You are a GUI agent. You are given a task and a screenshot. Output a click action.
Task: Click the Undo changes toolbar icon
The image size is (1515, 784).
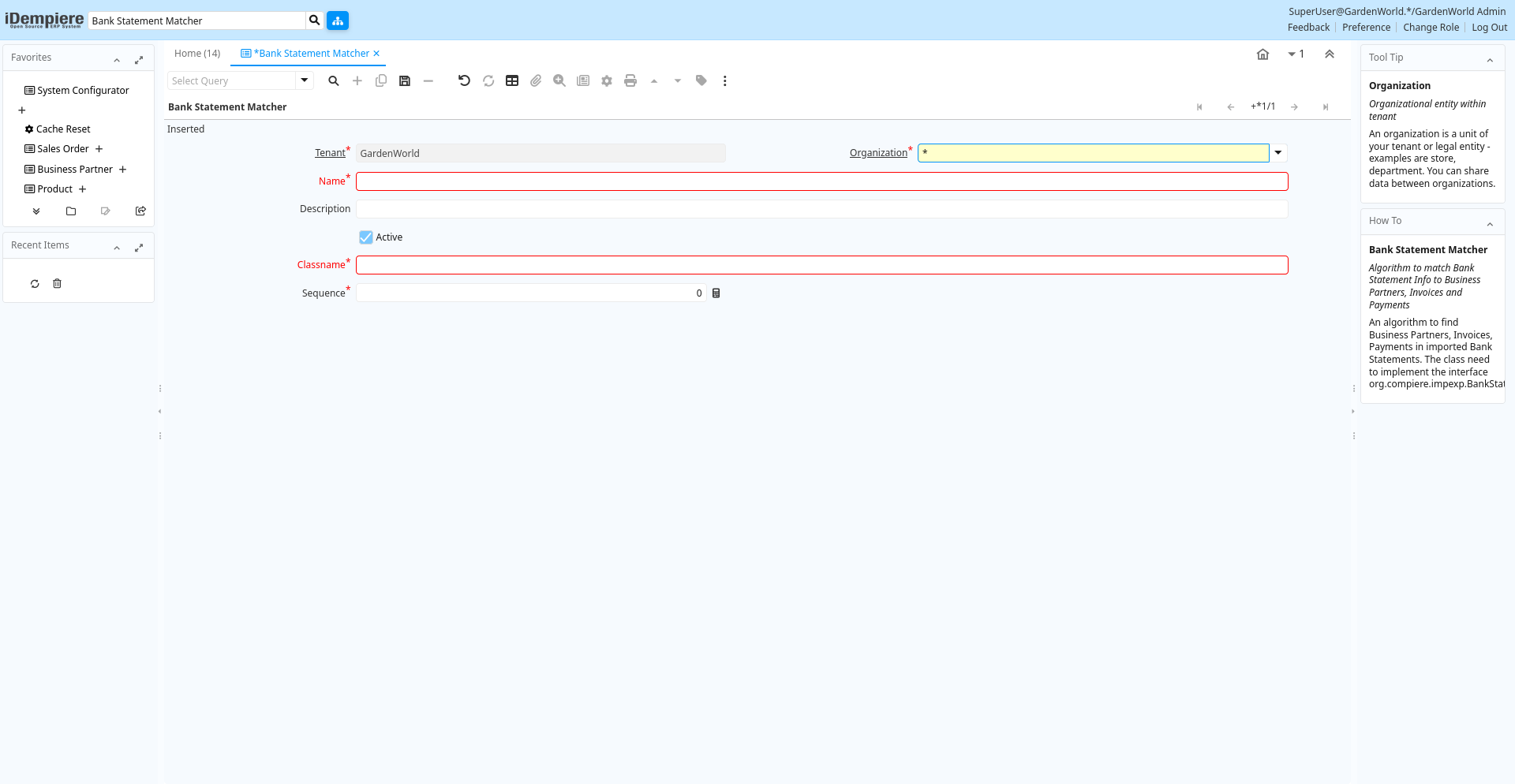[x=464, y=81]
